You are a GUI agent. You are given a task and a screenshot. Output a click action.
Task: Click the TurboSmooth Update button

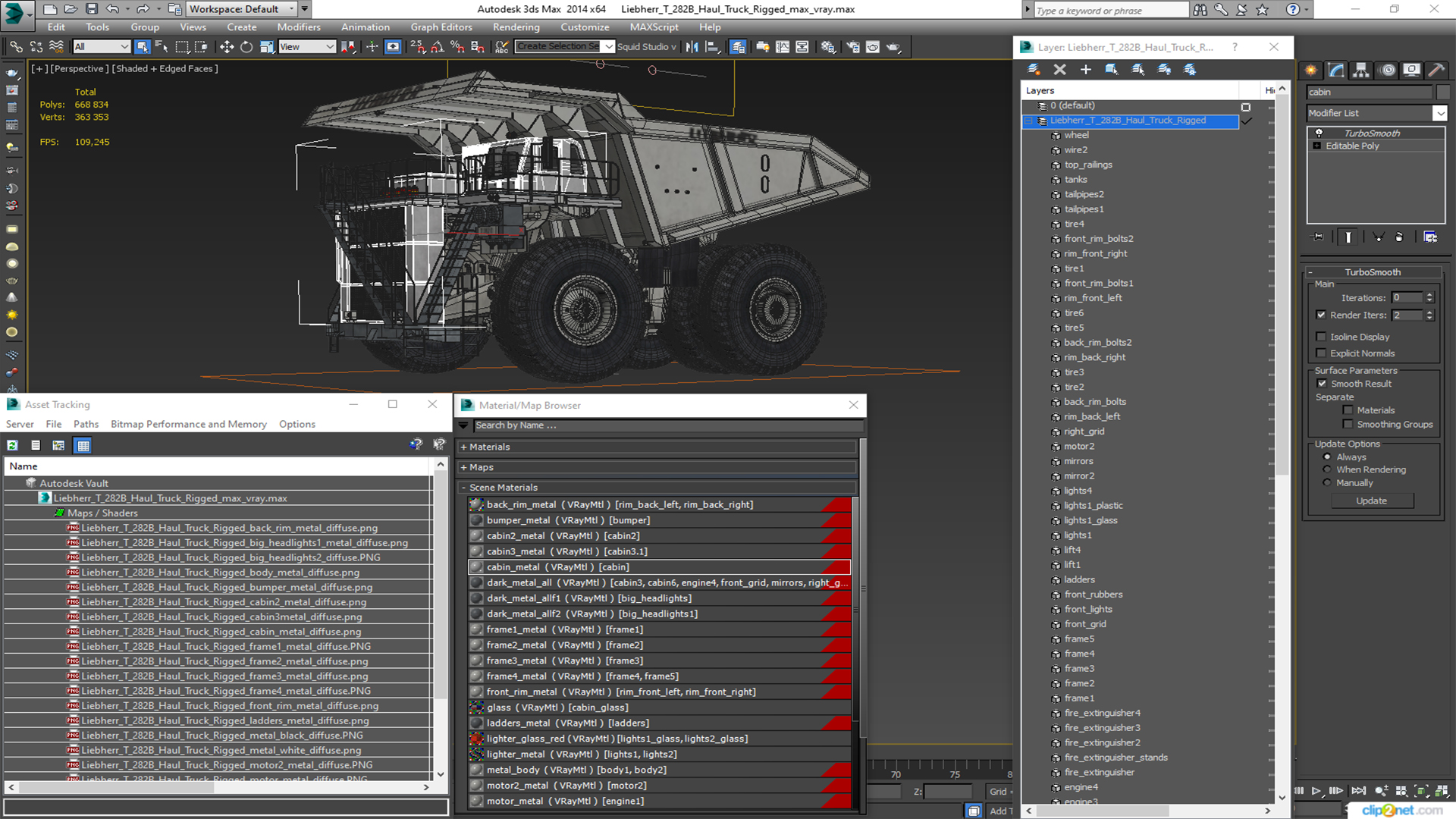(x=1371, y=501)
